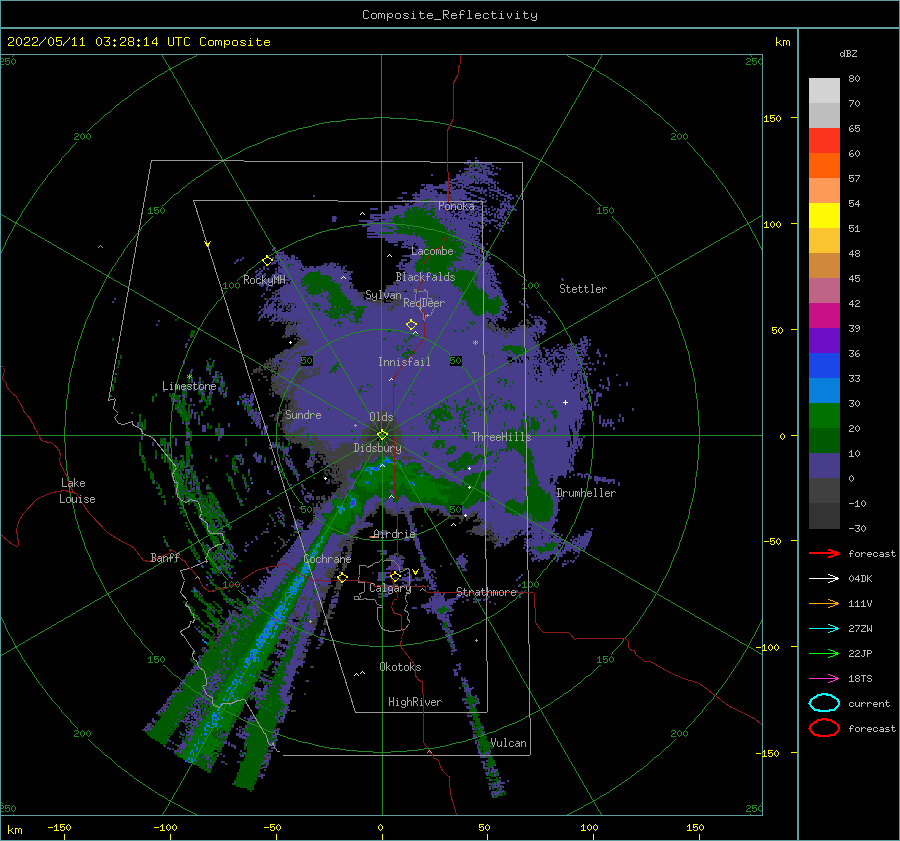Click the Cochrane label on map
This screenshot has width=900, height=841.
coord(327,559)
